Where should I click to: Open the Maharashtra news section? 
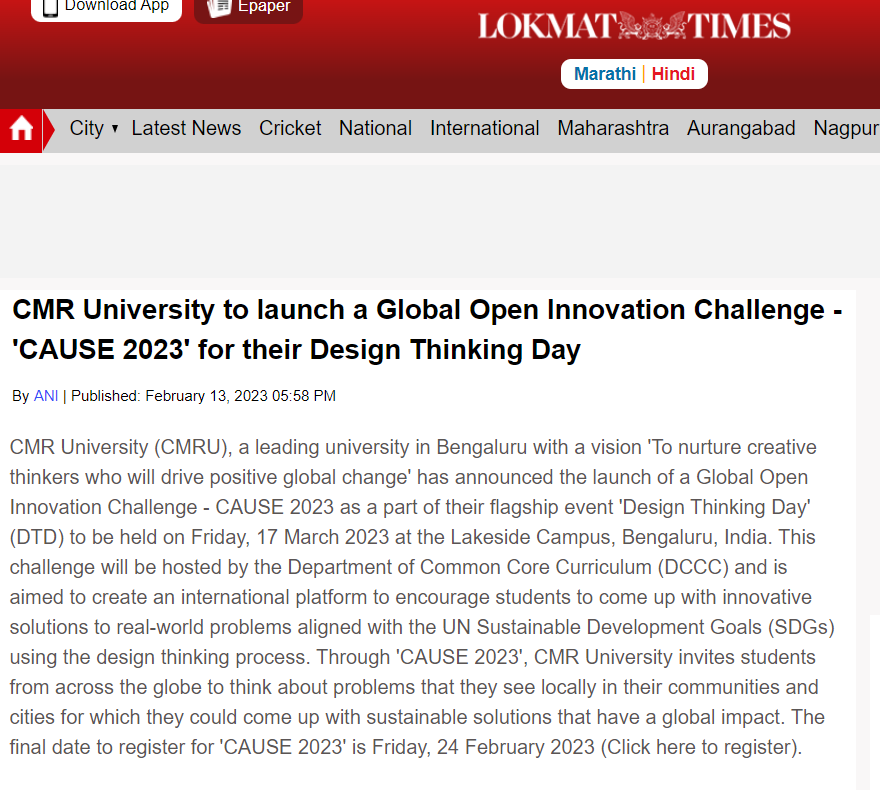pos(613,129)
